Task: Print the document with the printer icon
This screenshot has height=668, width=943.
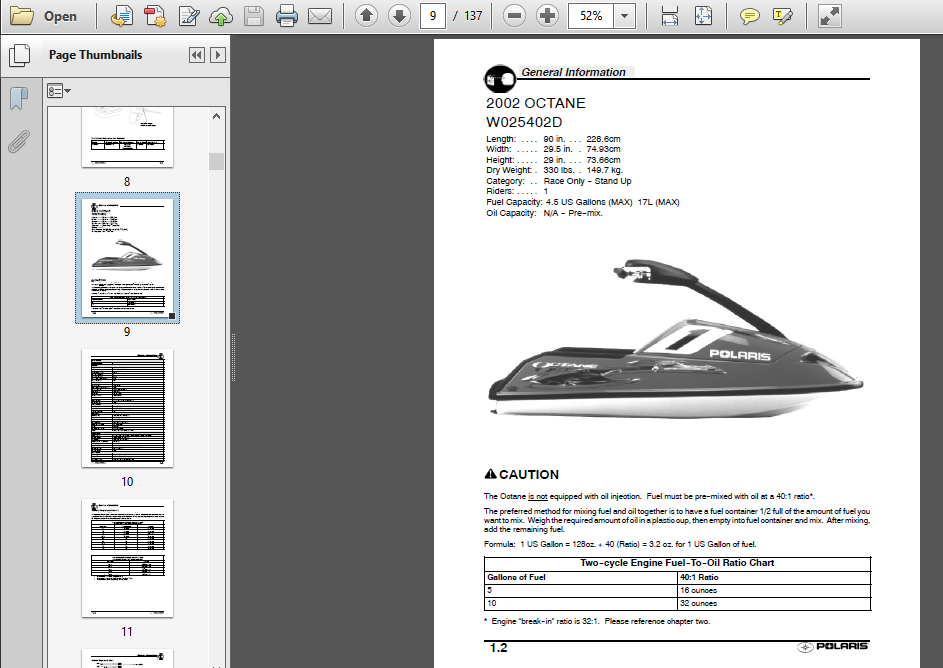Action: [x=287, y=16]
